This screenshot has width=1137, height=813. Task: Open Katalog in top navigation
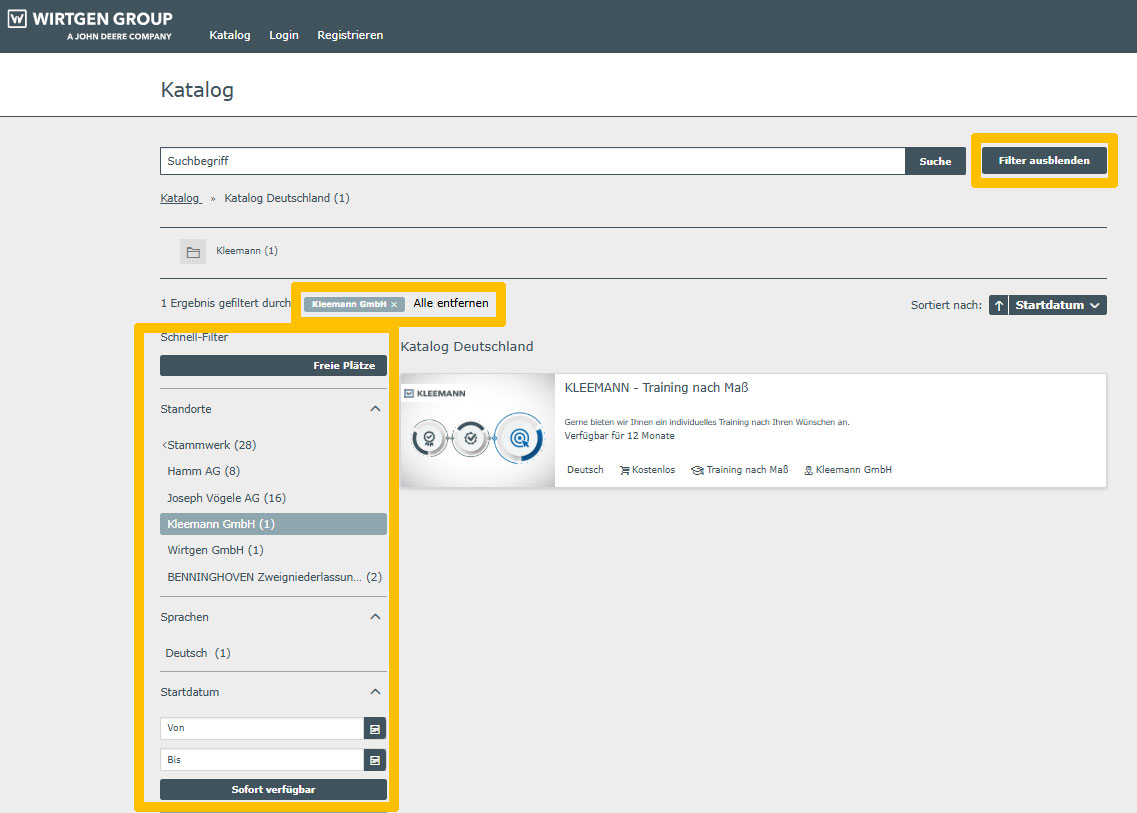230,35
